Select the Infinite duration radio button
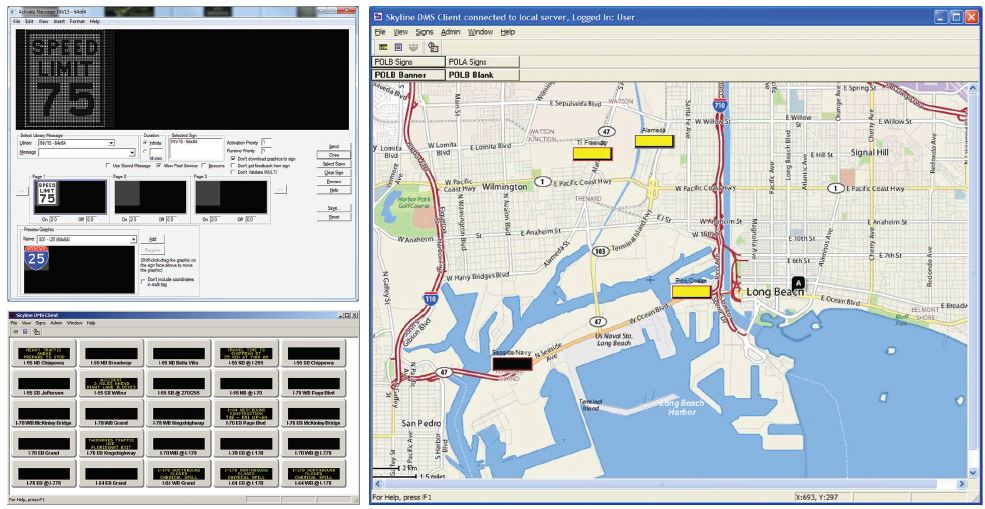 (145, 143)
